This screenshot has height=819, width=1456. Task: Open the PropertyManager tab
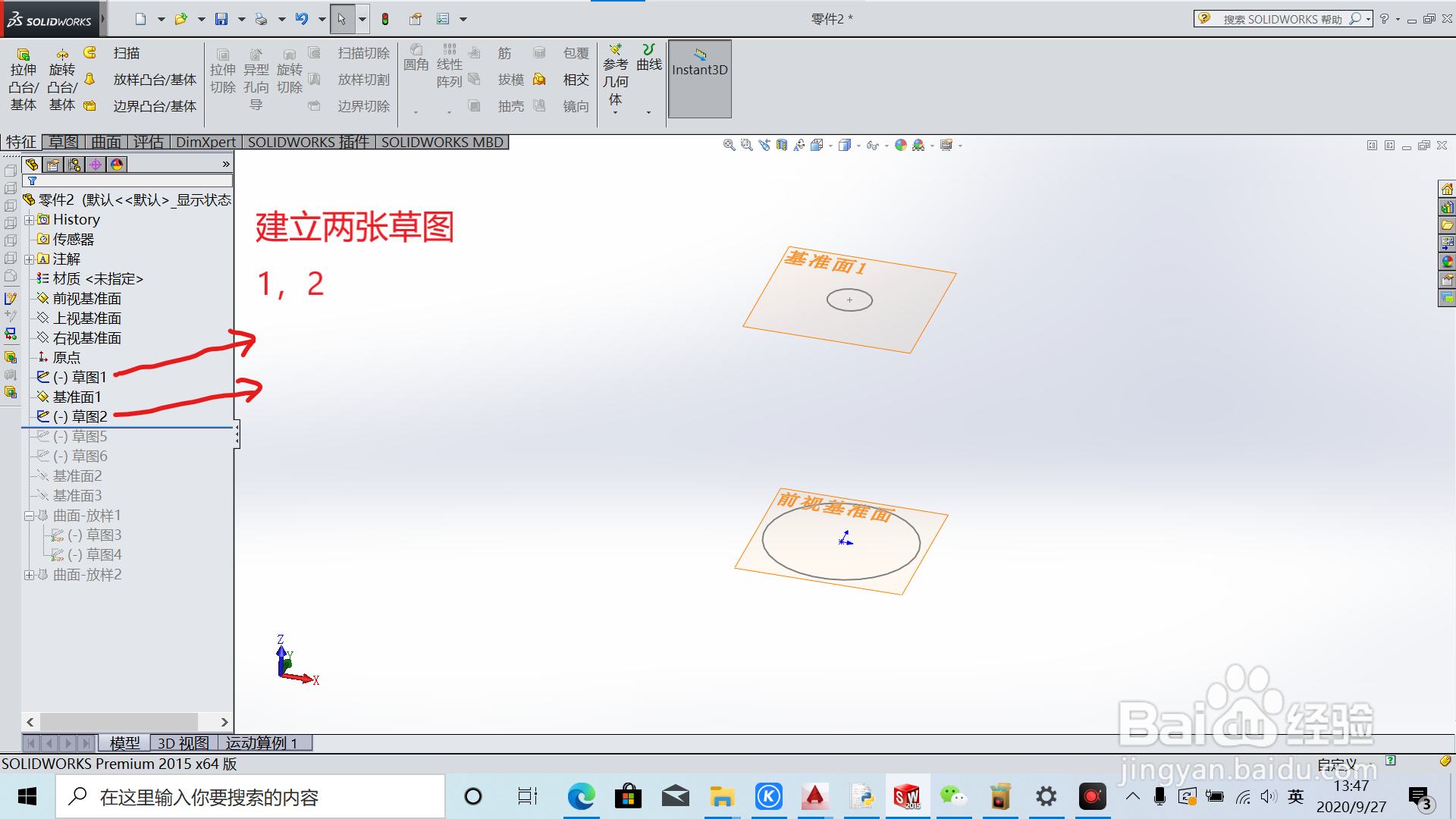(53, 165)
